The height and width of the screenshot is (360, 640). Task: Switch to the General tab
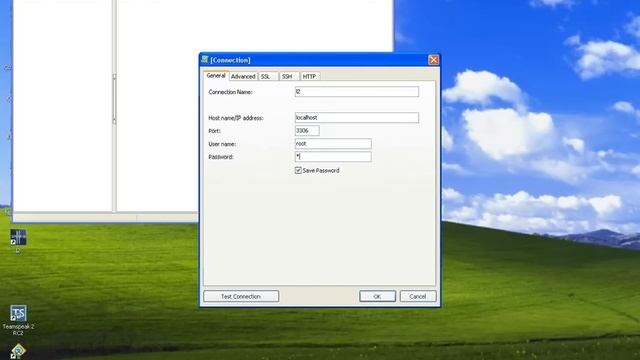pyautogui.click(x=216, y=76)
